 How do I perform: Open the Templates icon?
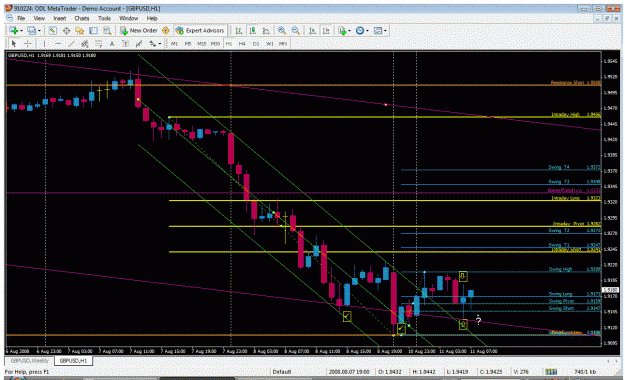(x=378, y=31)
